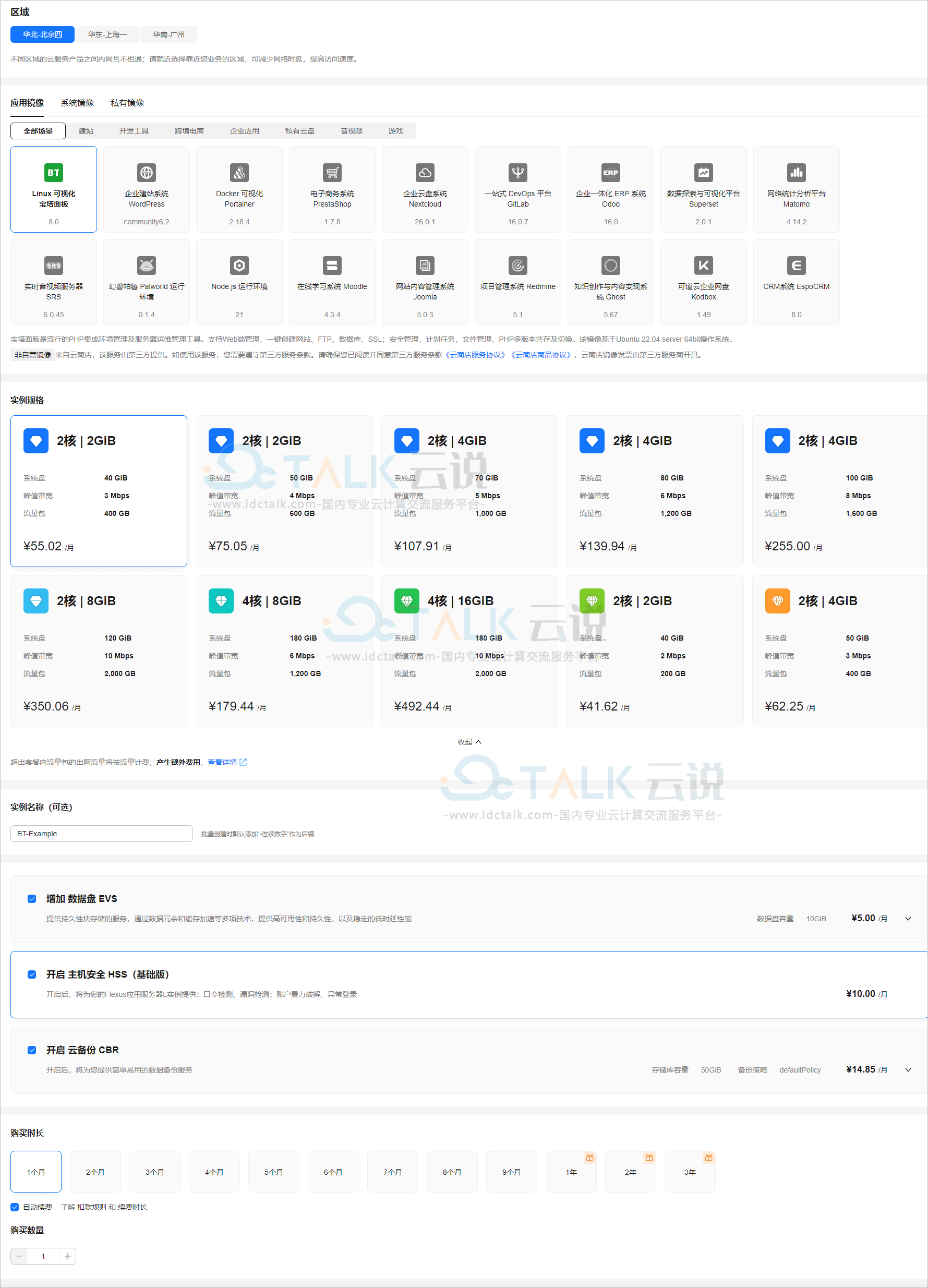Choose the Matomo bar chart icon
The image size is (928, 1288).
[796, 172]
